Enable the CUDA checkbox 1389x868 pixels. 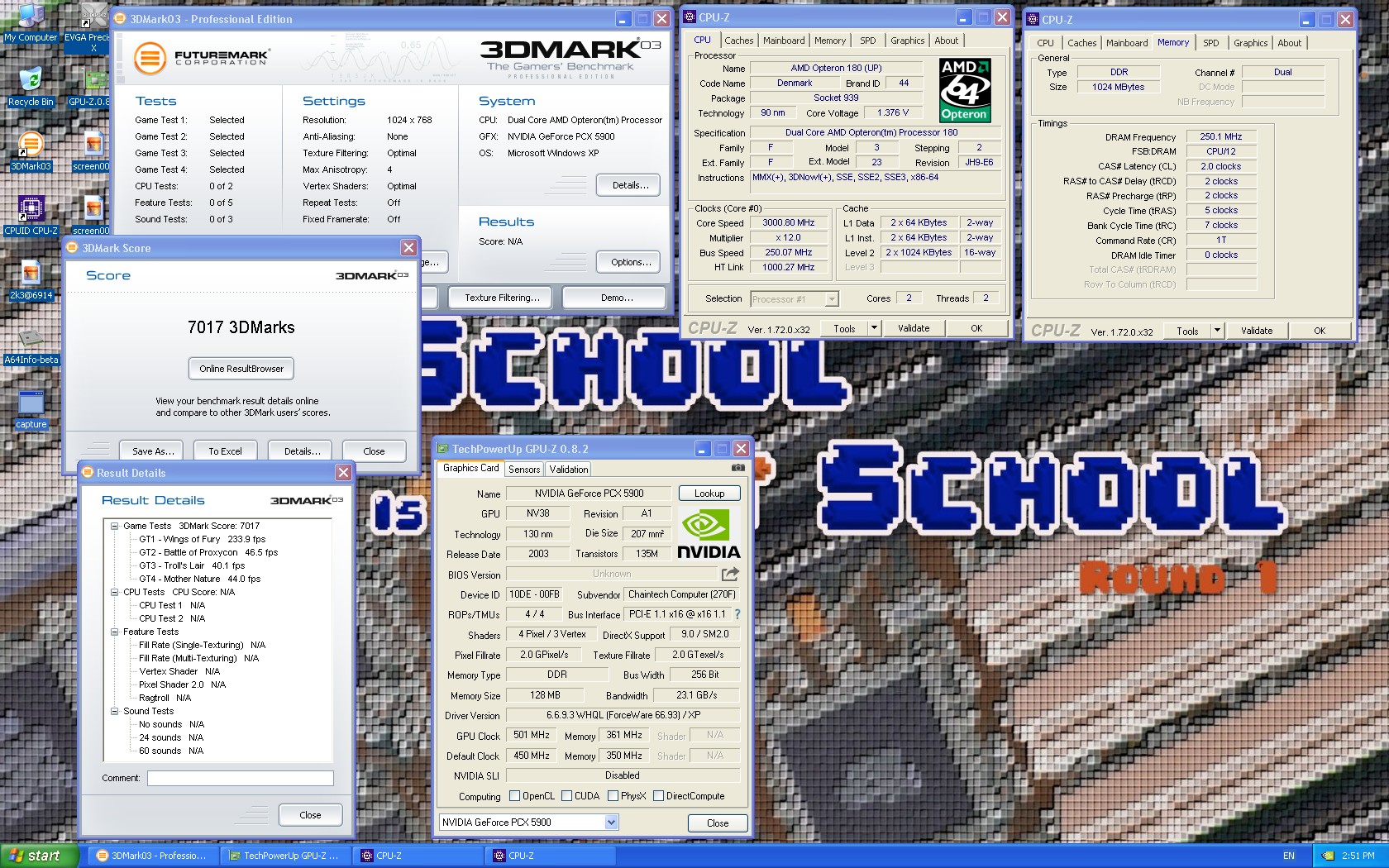567,796
